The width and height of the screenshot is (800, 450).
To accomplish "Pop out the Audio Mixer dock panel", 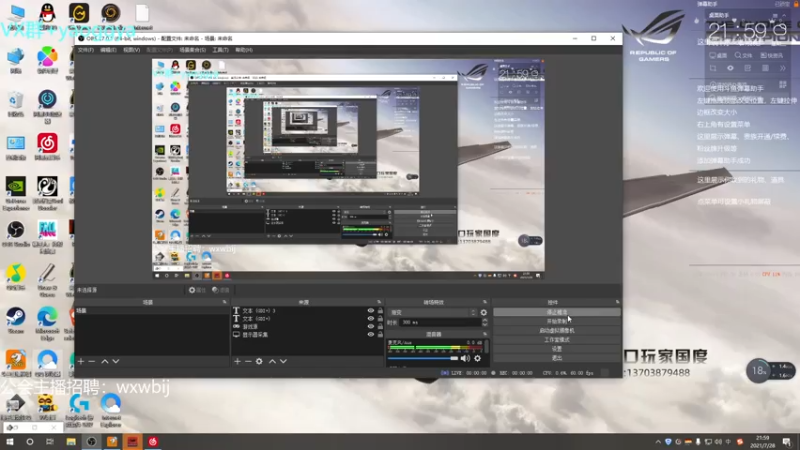I will [485, 334].
